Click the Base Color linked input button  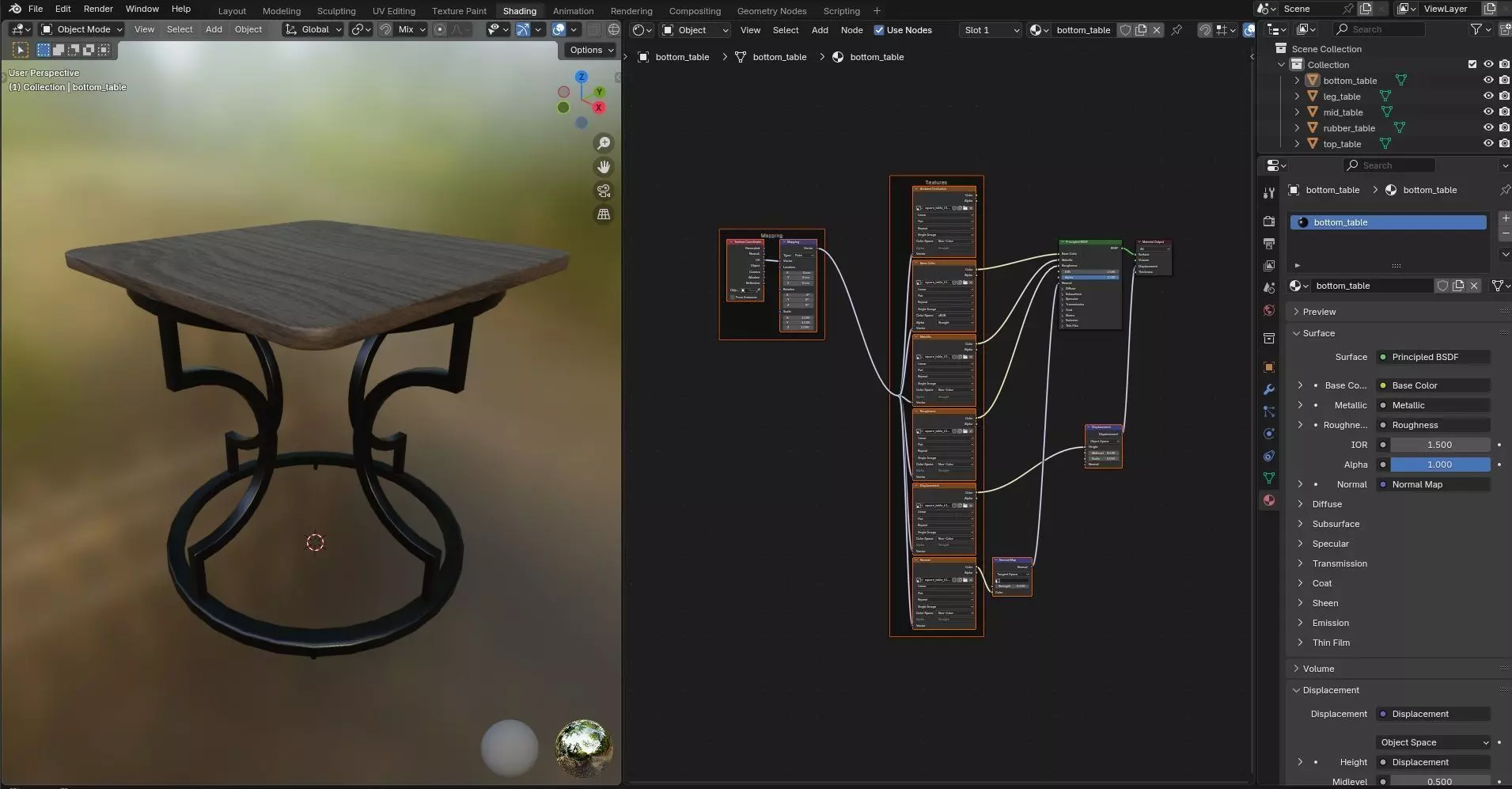point(1434,385)
